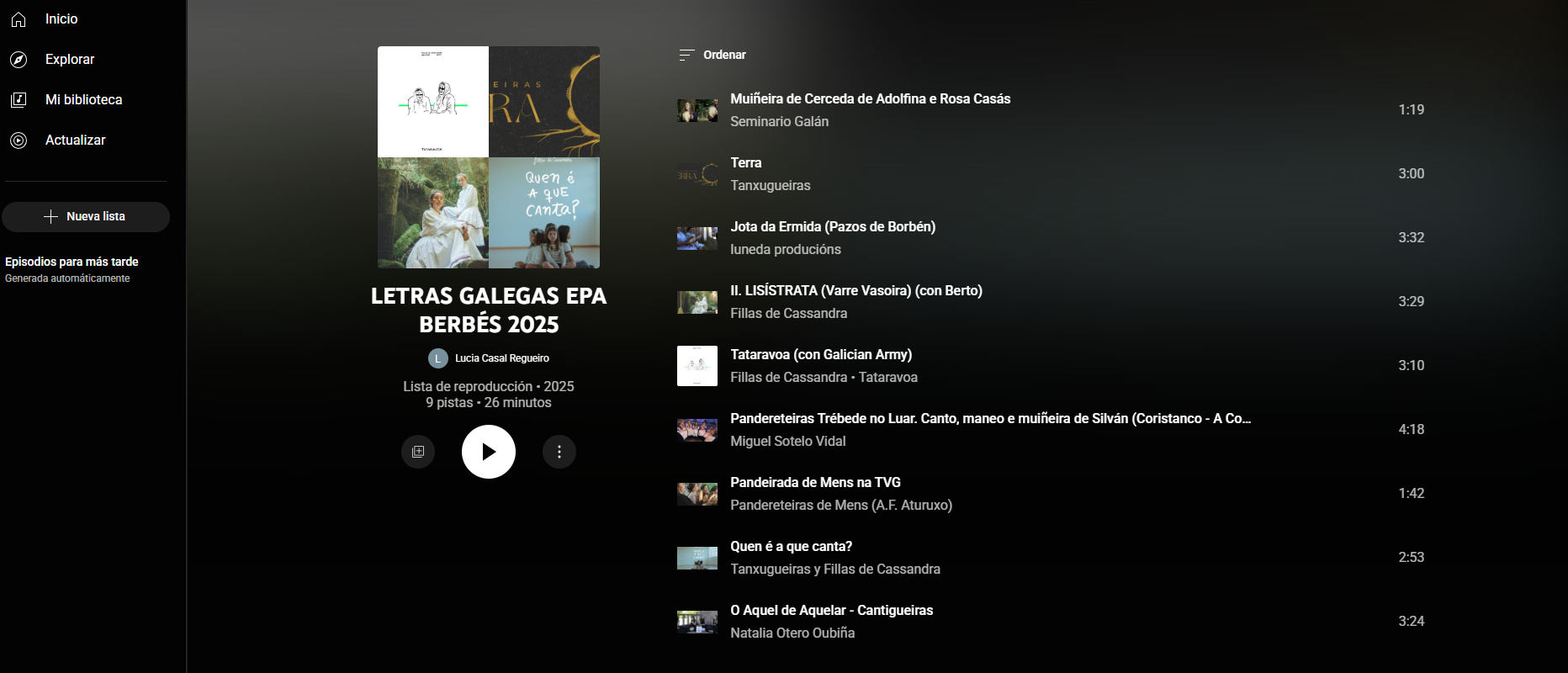The height and width of the screenshot is (673, 1568).
Task: Click duration 3:24 of O Aquel de Aquelar
Action: [x=1412, y=622]
